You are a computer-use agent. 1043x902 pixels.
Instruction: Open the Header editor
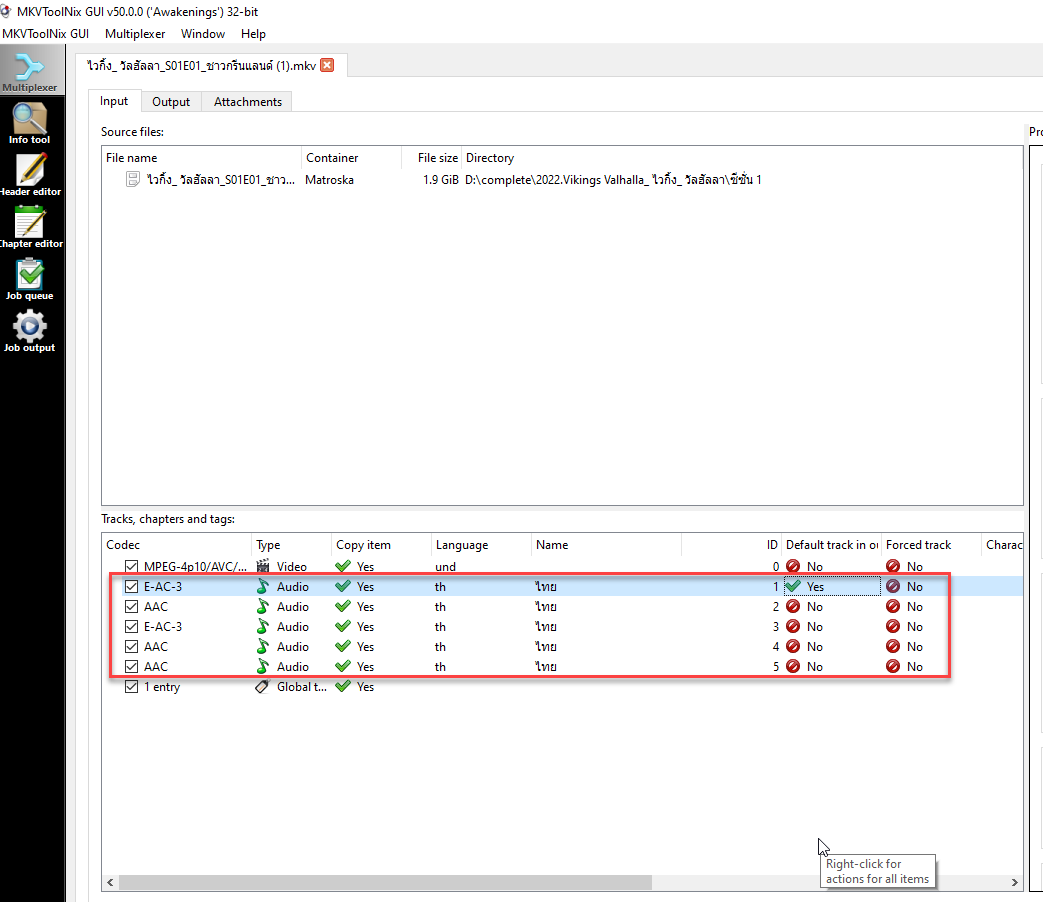[30, 176]
